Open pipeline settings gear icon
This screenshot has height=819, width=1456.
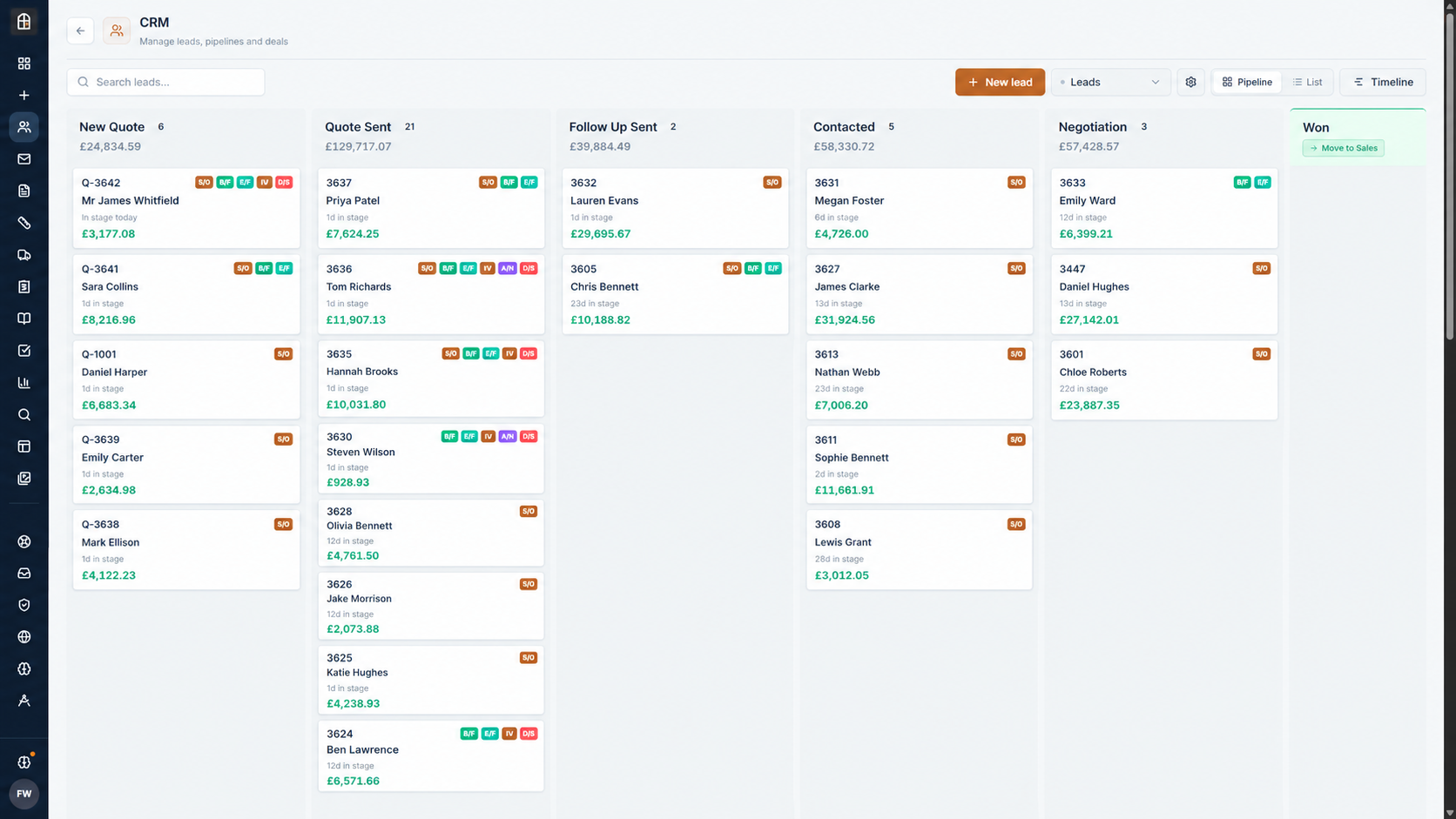click(x=1190, y=82)
